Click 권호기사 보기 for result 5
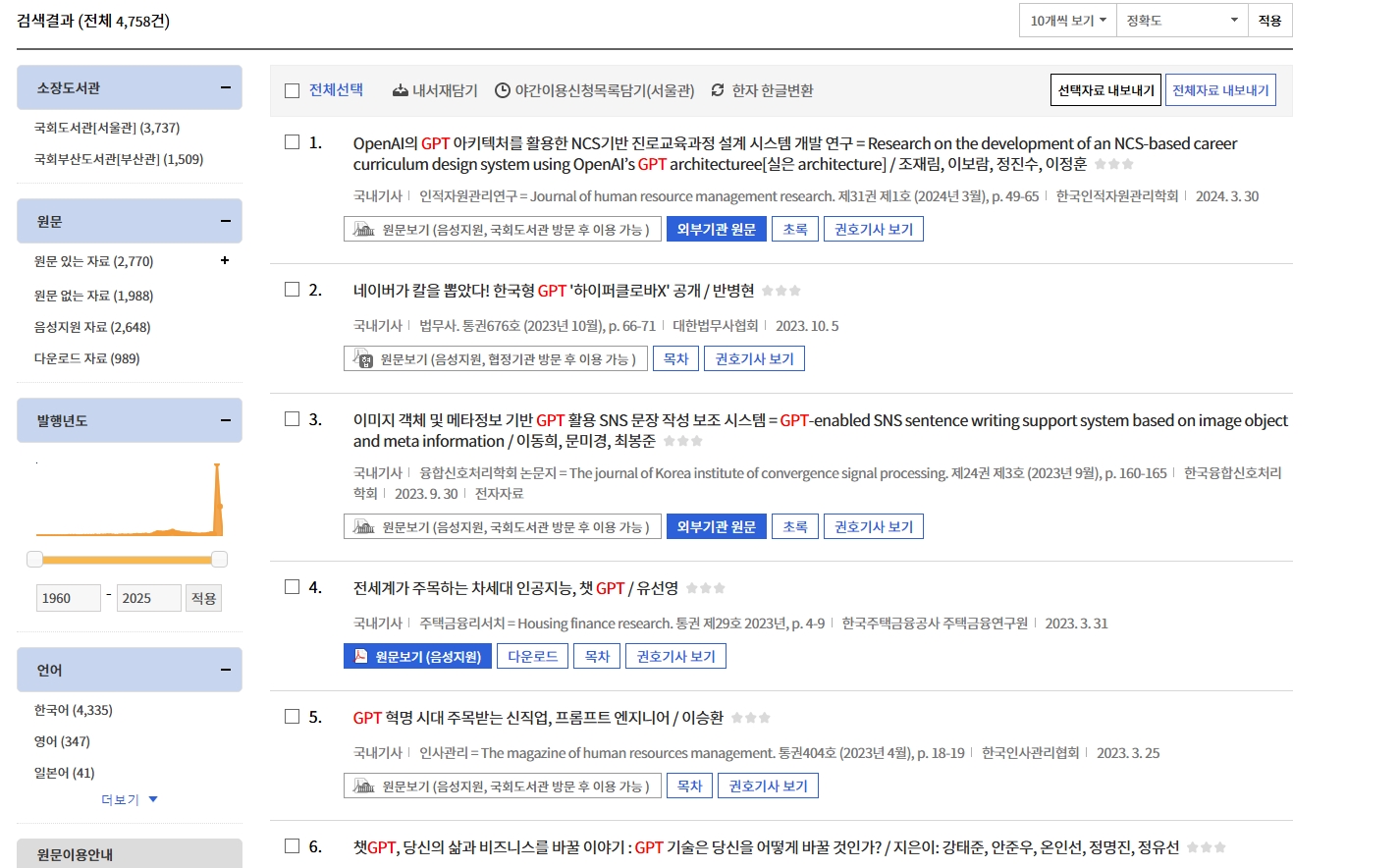Viewport: 1400px width, 868px height. [769, 787]
